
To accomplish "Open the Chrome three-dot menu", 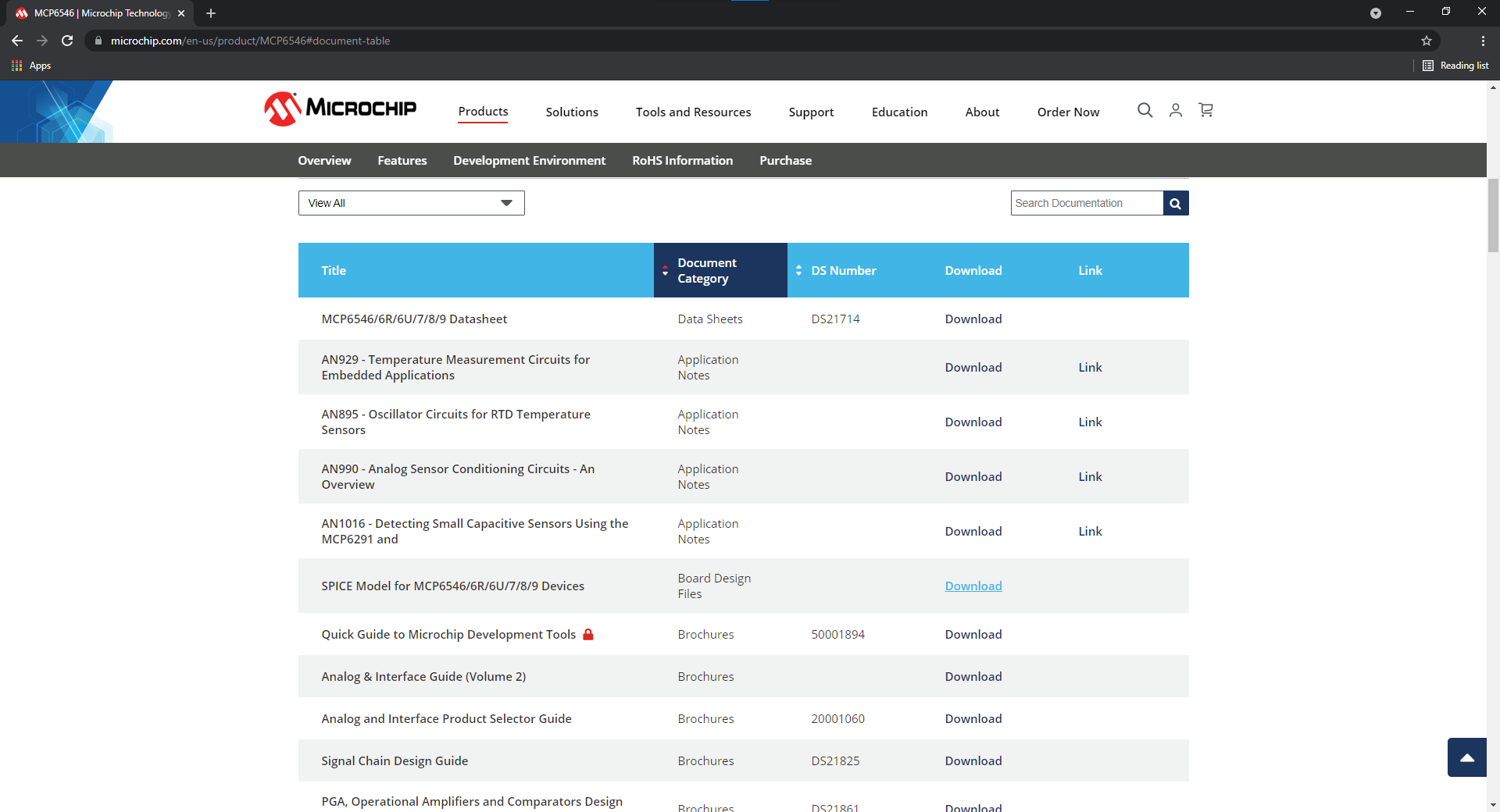I will pyautogui.click(x=1483, y=41).
